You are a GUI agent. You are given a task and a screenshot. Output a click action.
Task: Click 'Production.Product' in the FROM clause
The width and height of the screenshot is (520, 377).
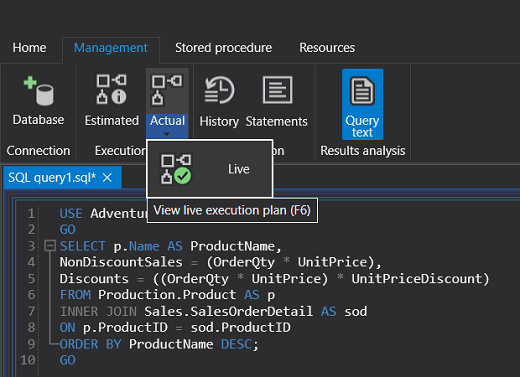167,295
